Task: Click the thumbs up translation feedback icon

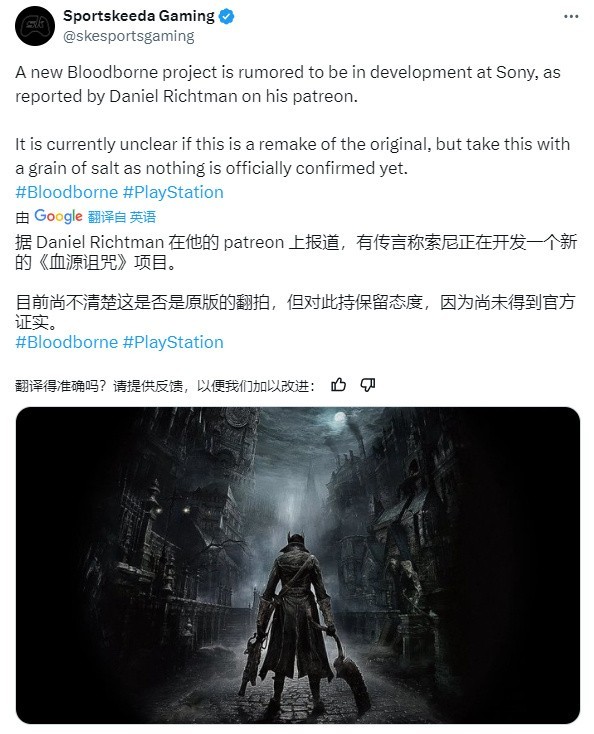Action: click(x=338, y=385)
